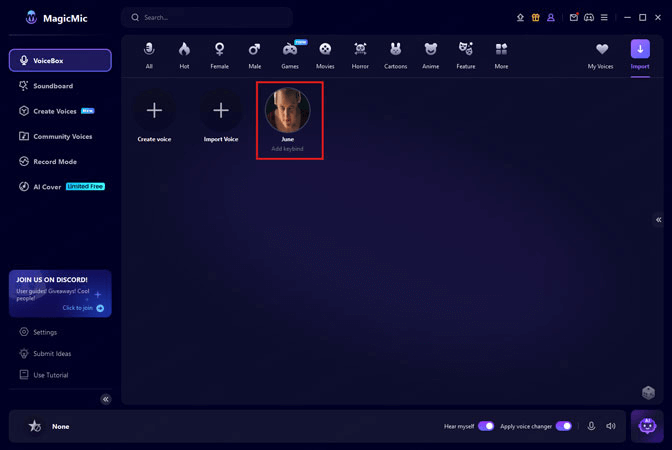Open the Soundboard section

coord(46,86)
